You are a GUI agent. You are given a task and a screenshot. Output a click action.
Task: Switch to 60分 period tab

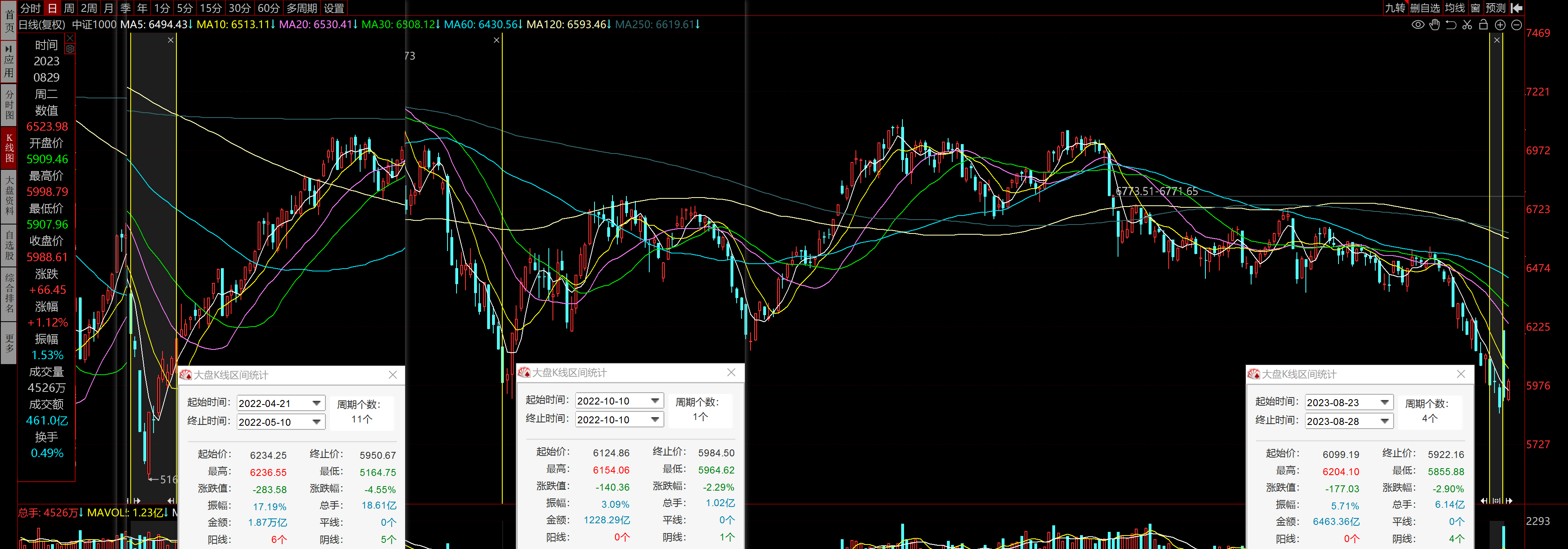click(x=268, y=8)
